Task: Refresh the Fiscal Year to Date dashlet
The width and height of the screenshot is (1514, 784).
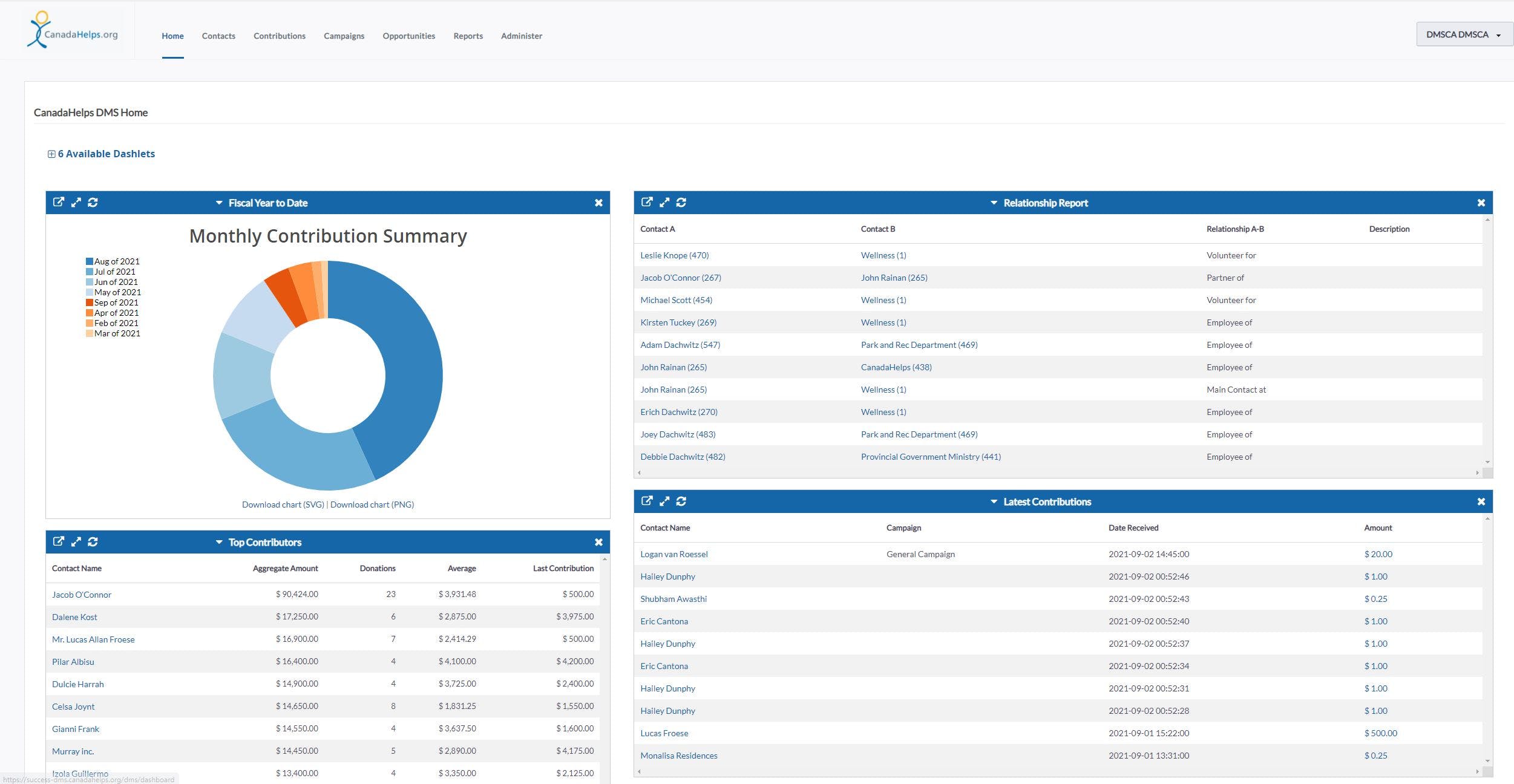Action: click(93, 202)
